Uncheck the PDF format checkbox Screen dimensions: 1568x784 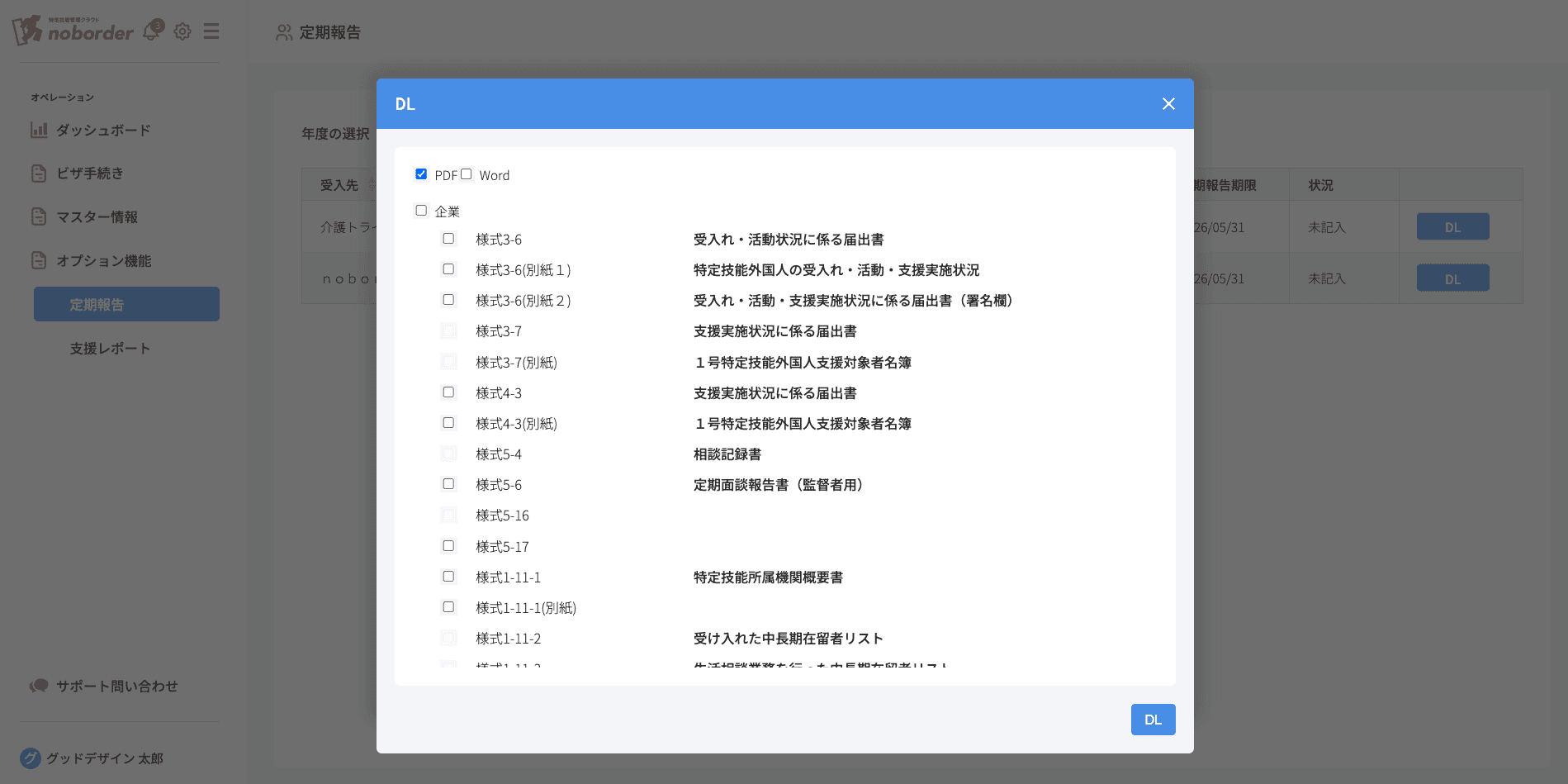[x=421, y=174]
